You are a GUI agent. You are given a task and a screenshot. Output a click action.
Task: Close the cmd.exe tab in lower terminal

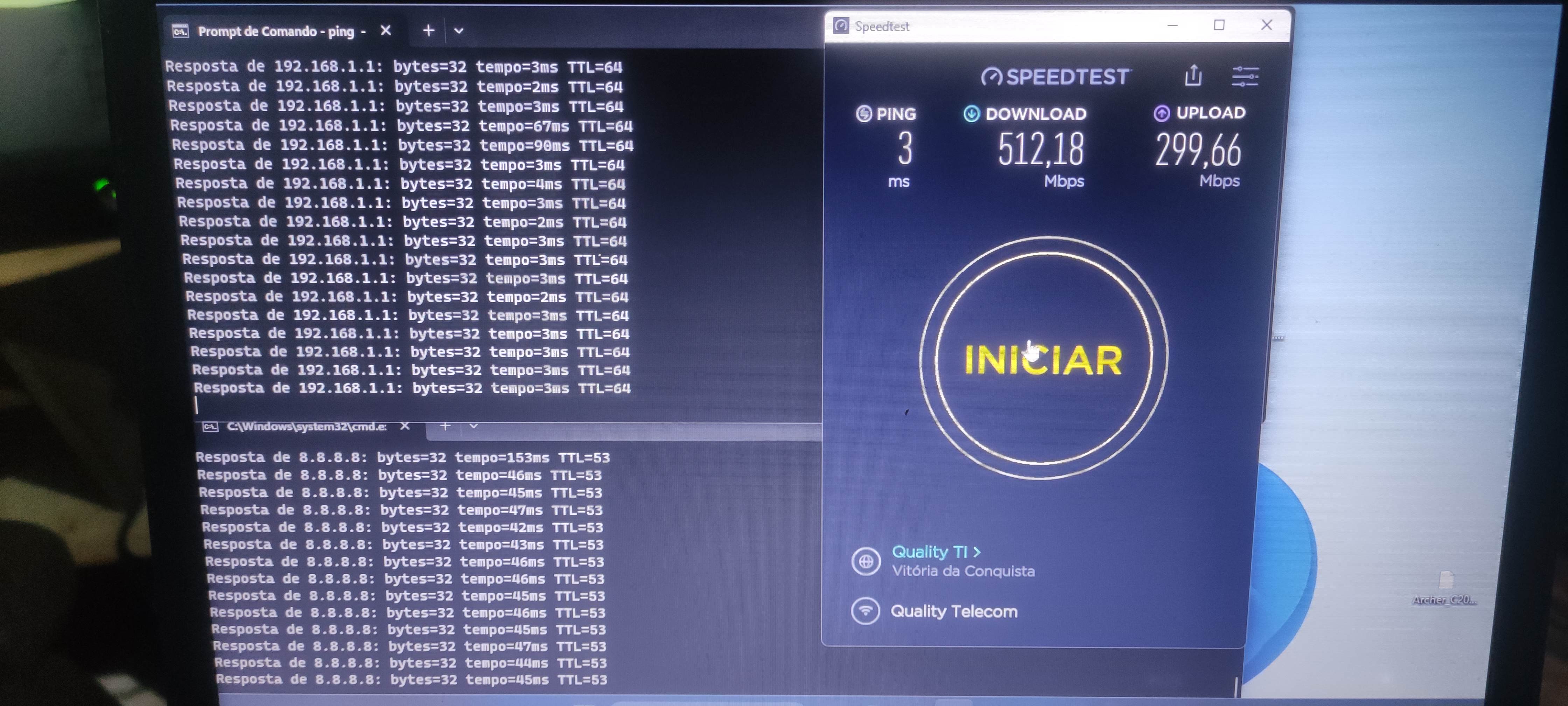click(x=405, y=426)
